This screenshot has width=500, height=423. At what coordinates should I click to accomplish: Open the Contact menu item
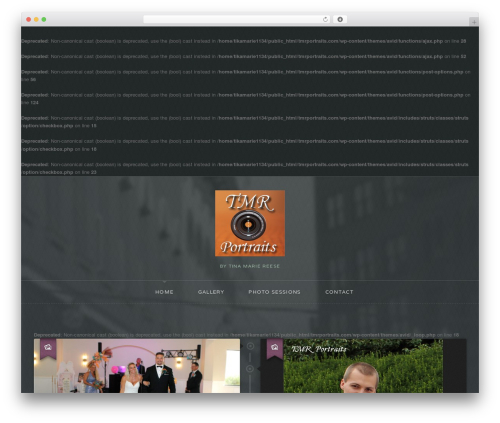pyautogui.click(x=339, y=292)
